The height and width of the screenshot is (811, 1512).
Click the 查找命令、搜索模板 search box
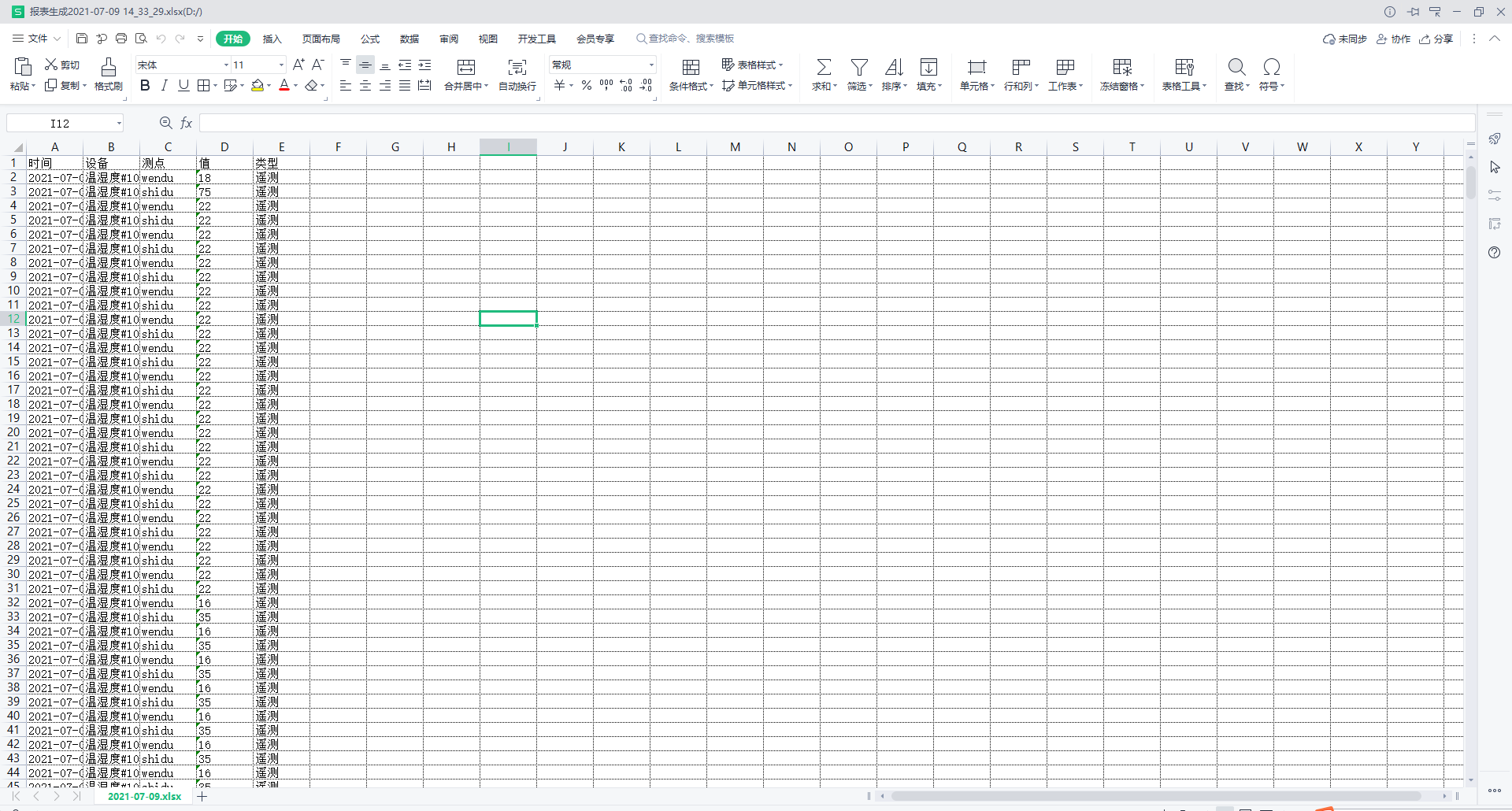click(685, 39)
